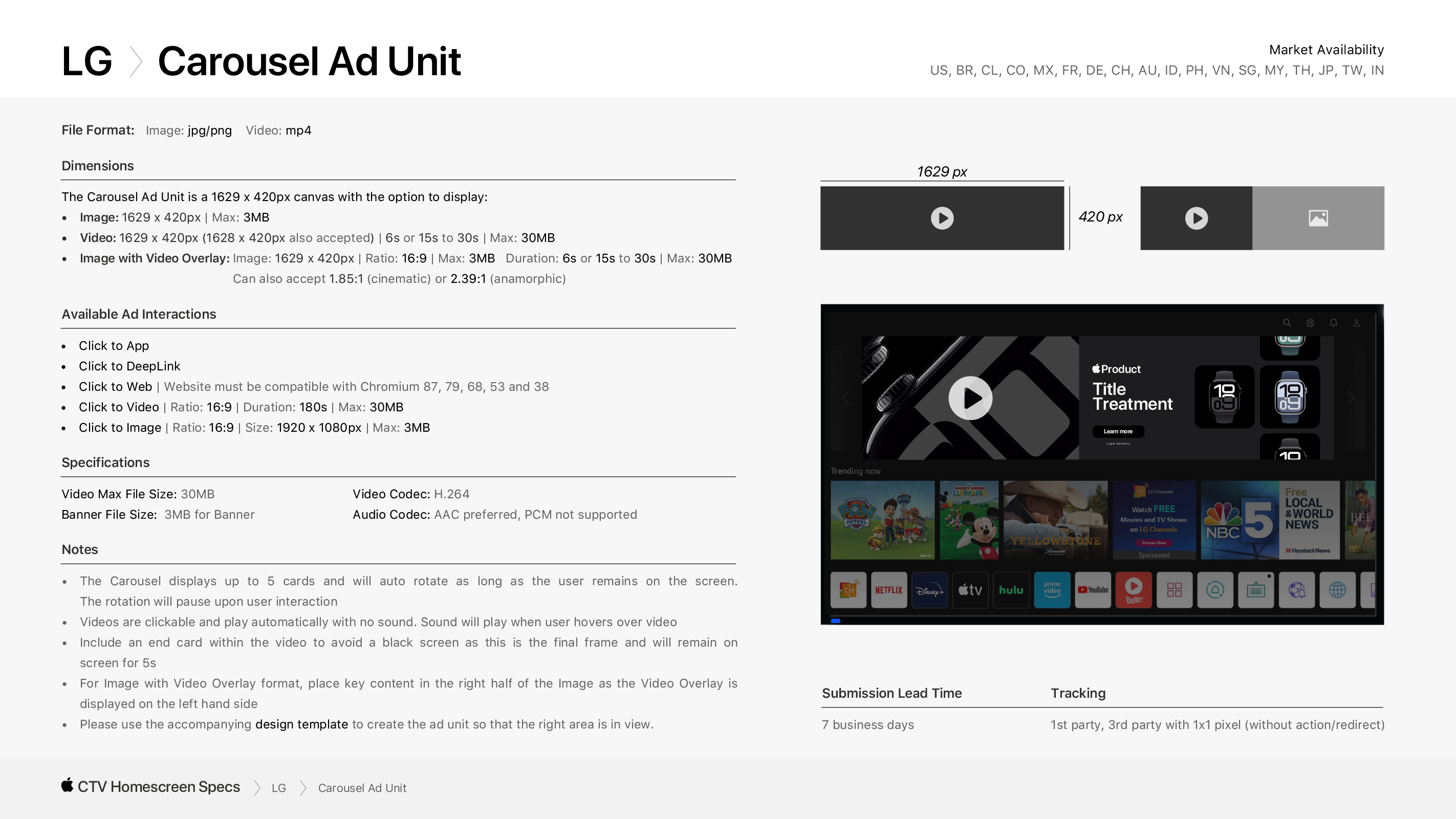This screenshot has width=1456, height=819.
Task: Click the image placeholder icon in diagram
Action: pyautogui.click(x=1318, y=218)
